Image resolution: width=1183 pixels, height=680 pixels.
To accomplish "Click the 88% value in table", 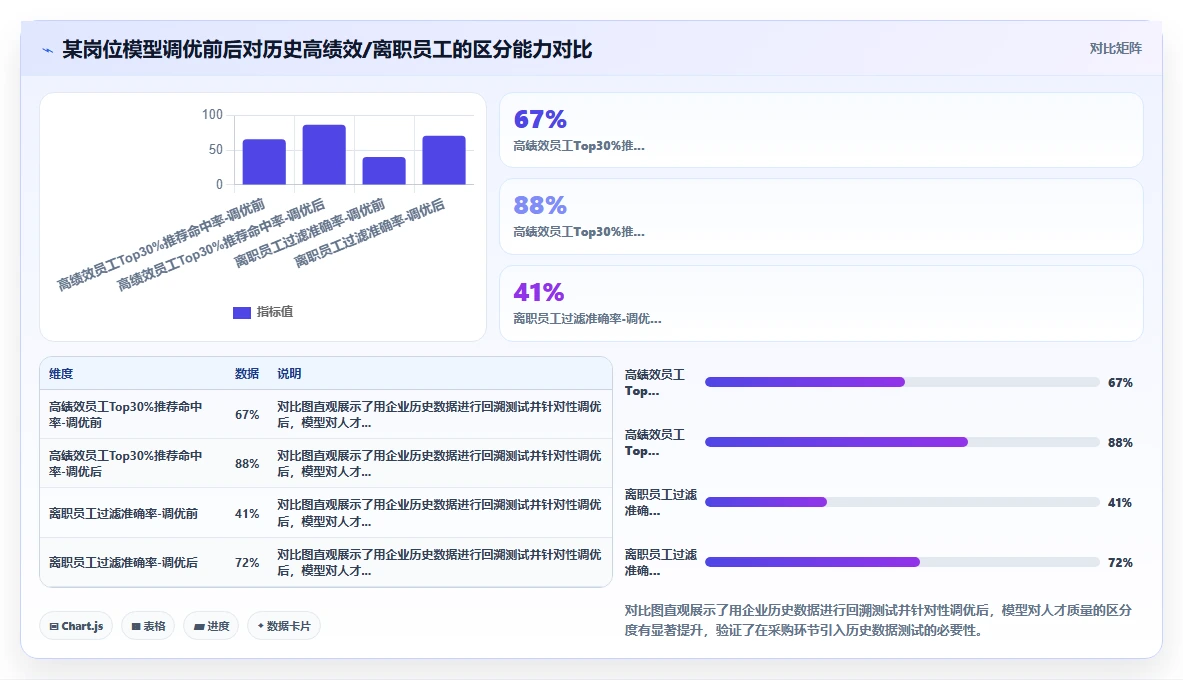I will click(x=247, y=463).
